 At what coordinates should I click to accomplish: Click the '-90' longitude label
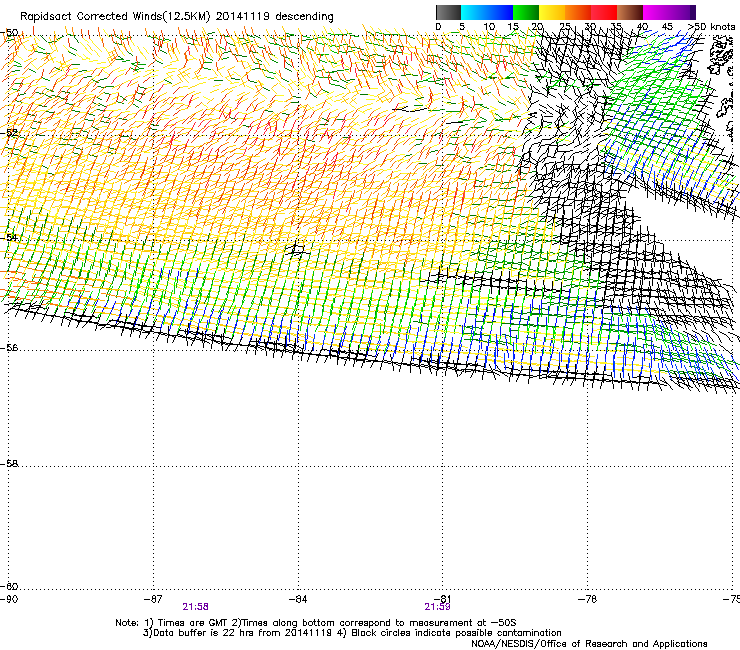tap(9, 599)
